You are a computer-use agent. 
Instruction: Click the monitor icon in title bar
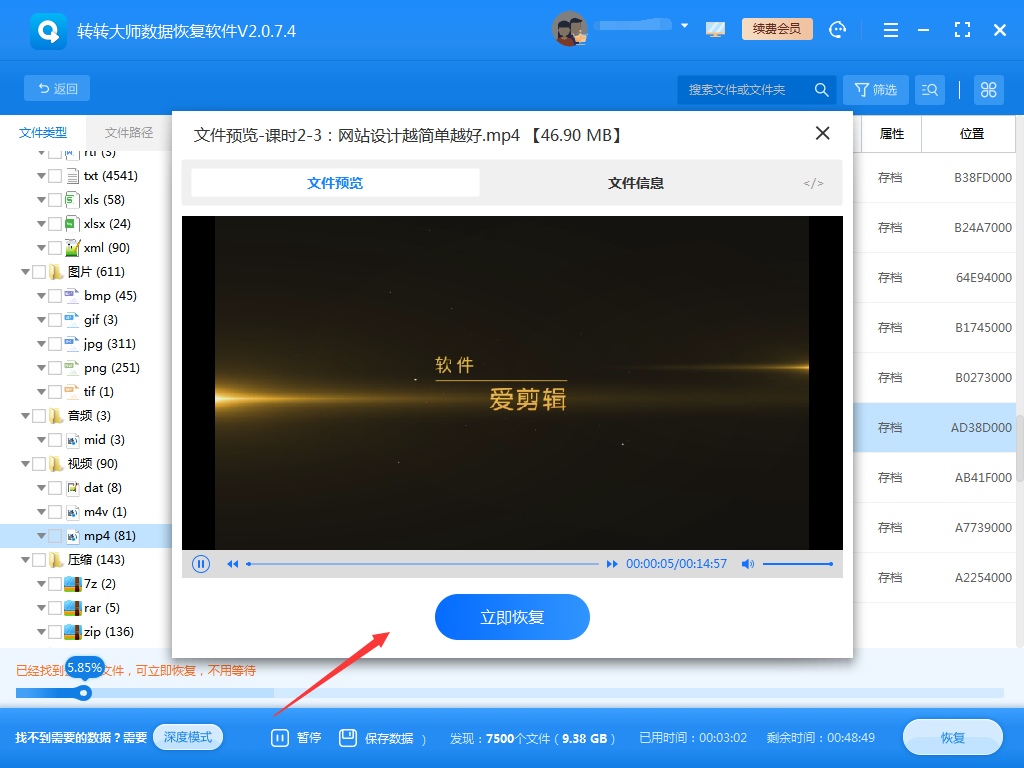(715, 29)
